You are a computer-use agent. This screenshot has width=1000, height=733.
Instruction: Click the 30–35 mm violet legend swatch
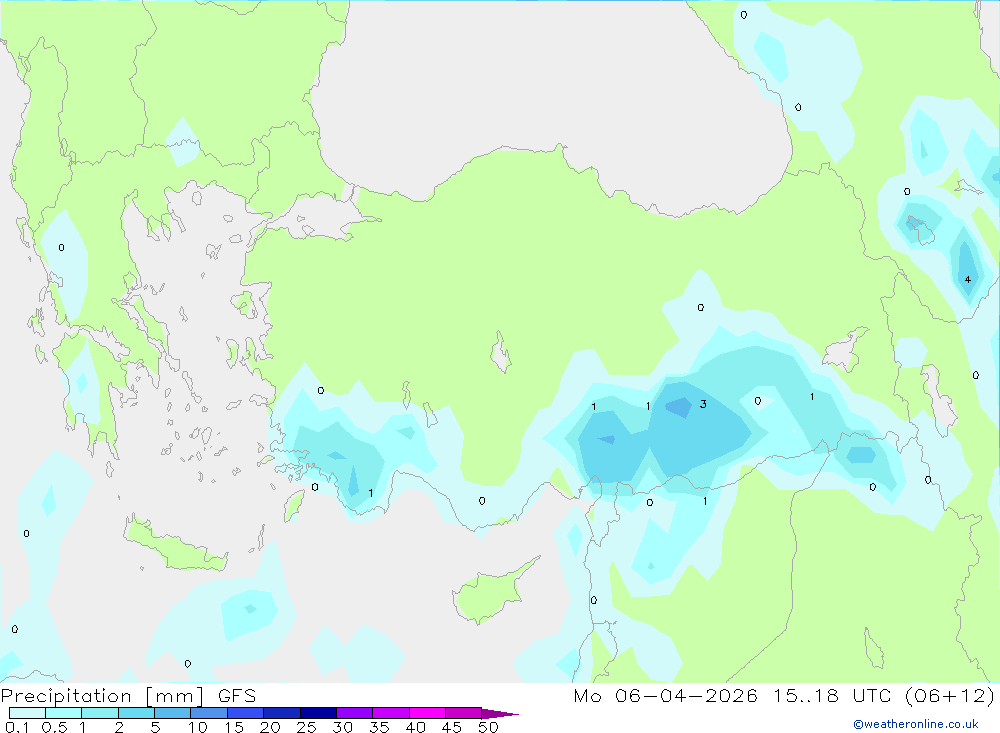tap(354, 713)
